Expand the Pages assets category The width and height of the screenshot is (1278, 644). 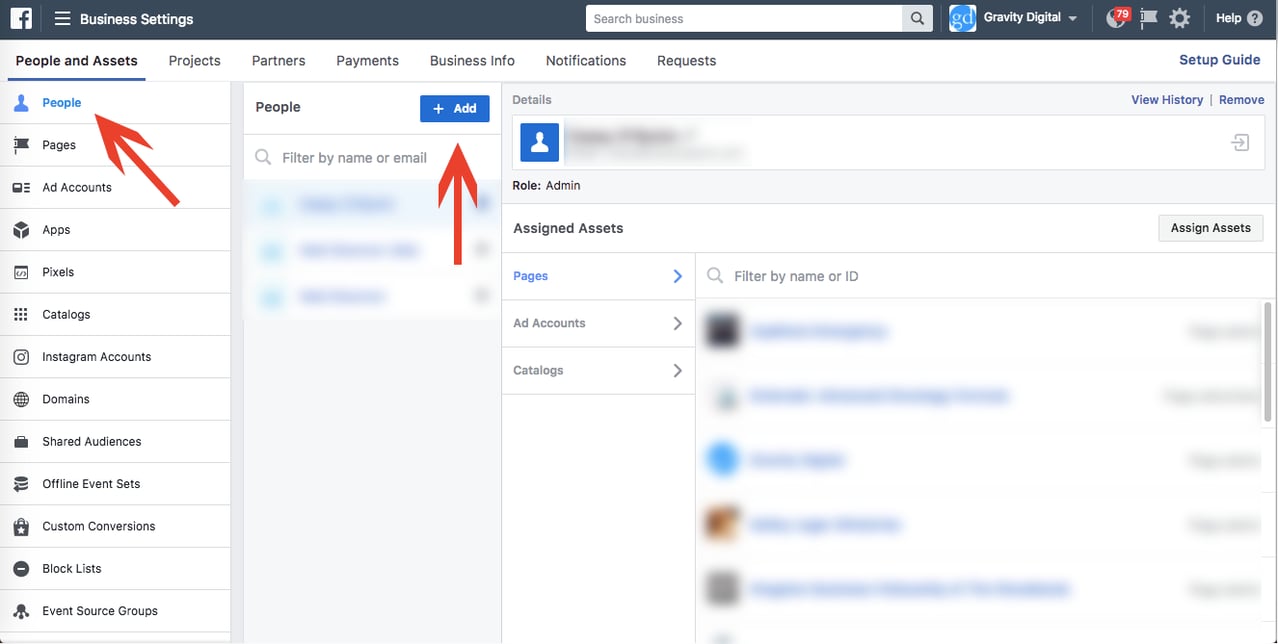coord(597,275)
